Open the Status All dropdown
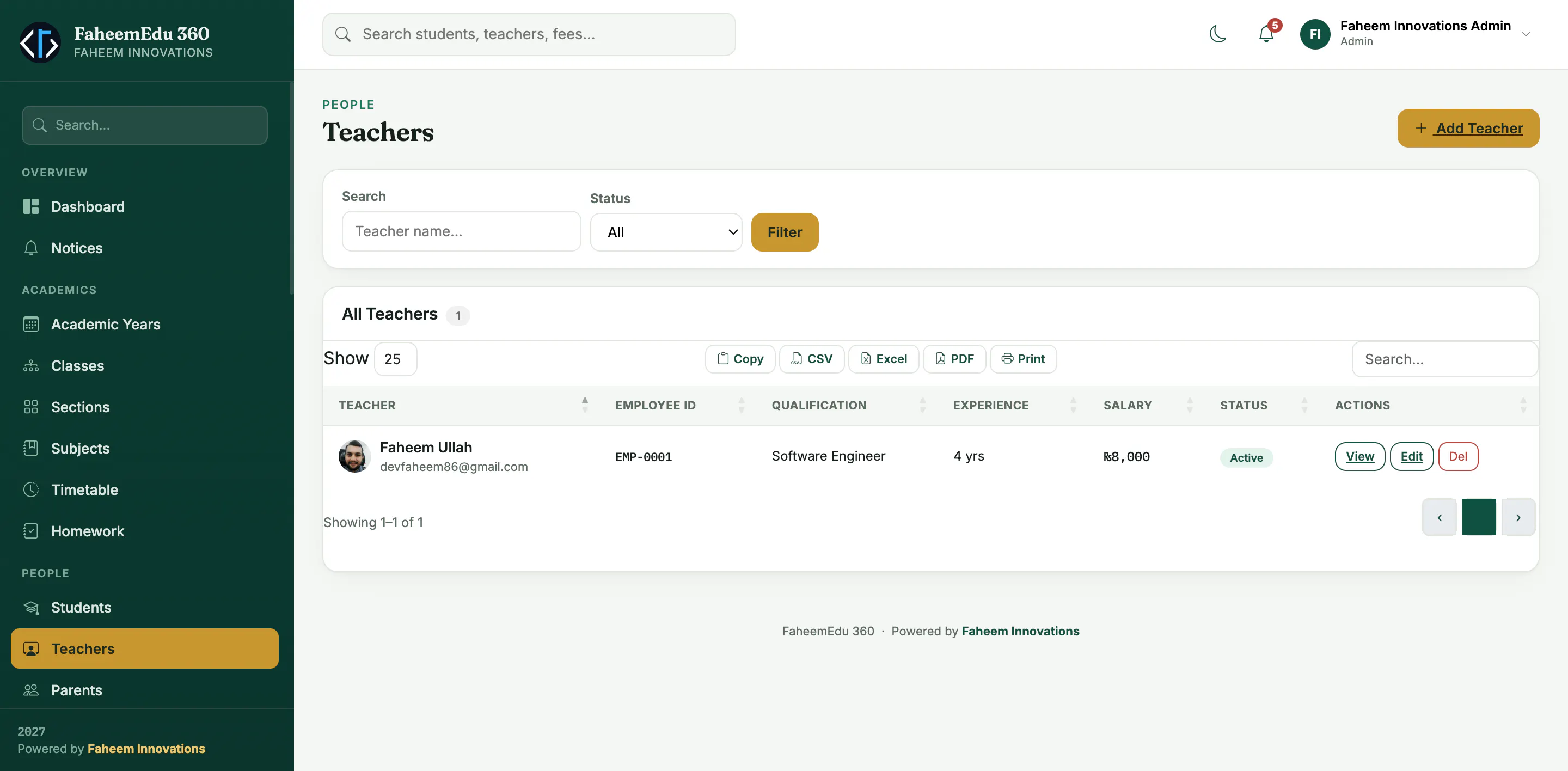1568x771 pixels. pos(666,232)
